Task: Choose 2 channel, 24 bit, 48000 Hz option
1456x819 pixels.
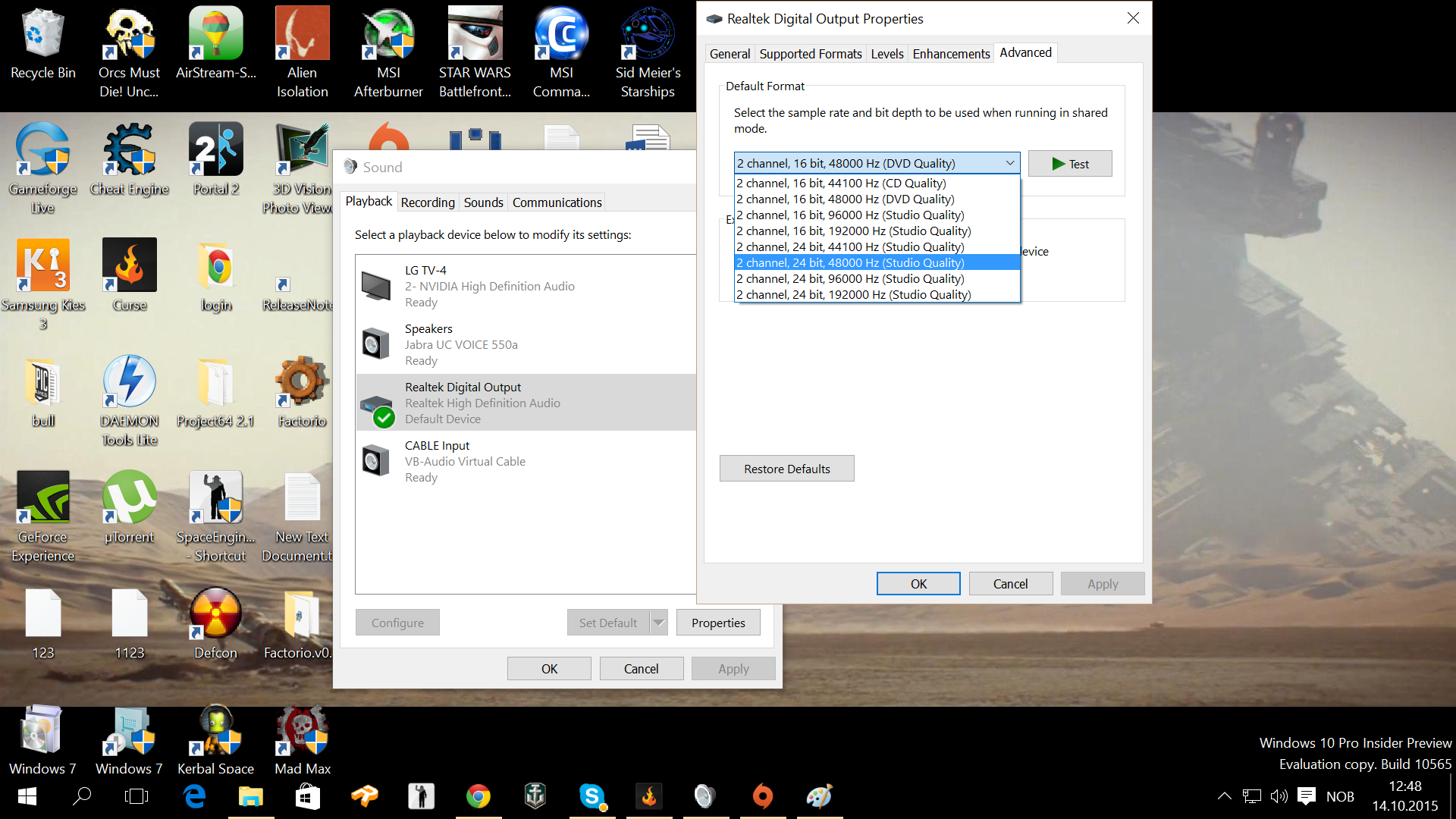Action: pyautogui.click(x=877, y=262)
